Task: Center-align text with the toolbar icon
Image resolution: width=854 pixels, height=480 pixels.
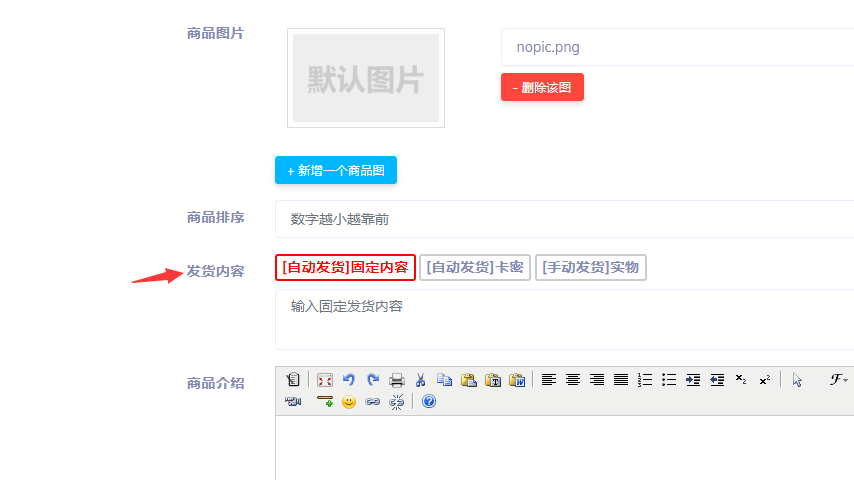Action: (x=573, y=380)
